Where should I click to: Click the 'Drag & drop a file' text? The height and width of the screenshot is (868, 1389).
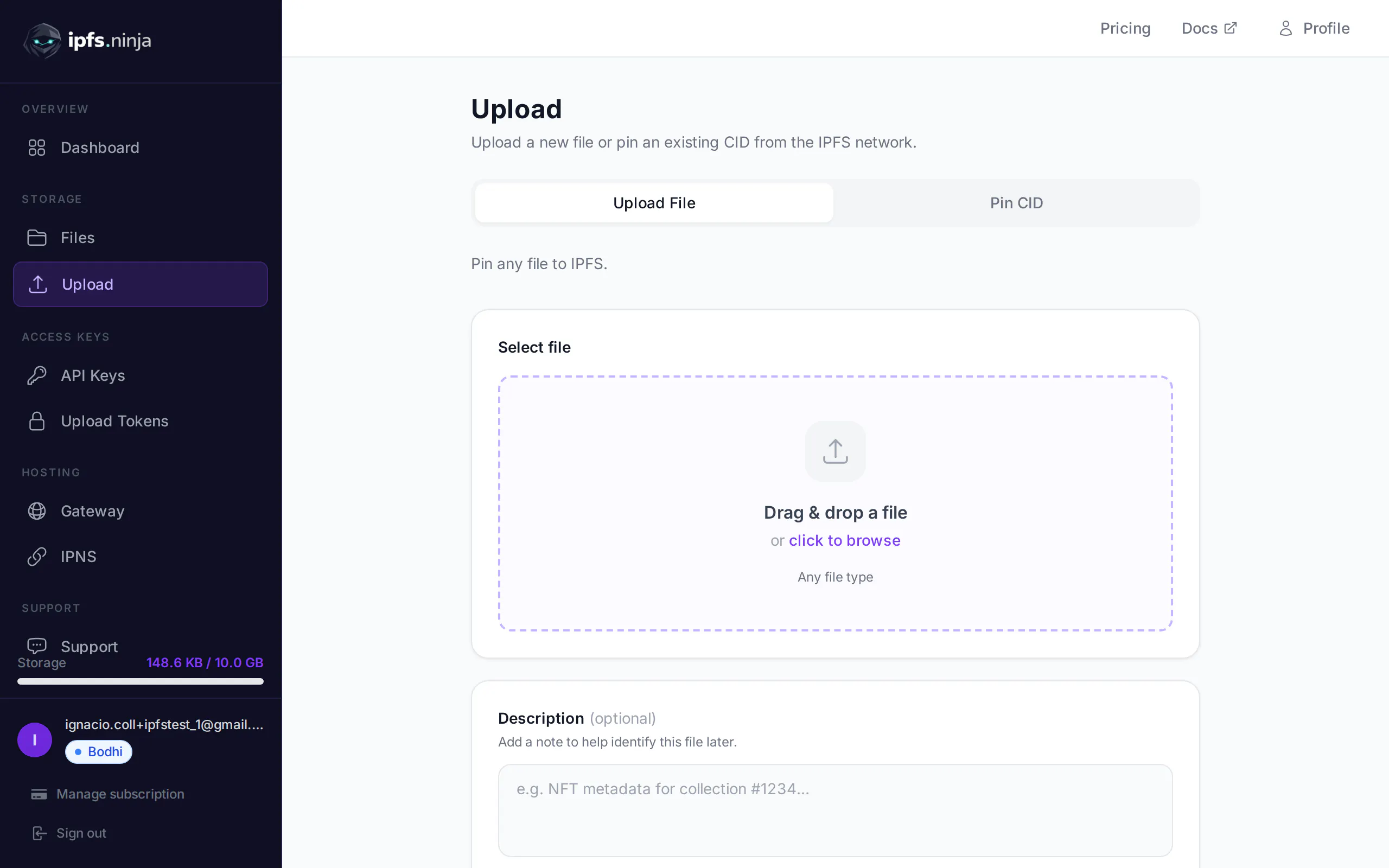tap(835, 512)
